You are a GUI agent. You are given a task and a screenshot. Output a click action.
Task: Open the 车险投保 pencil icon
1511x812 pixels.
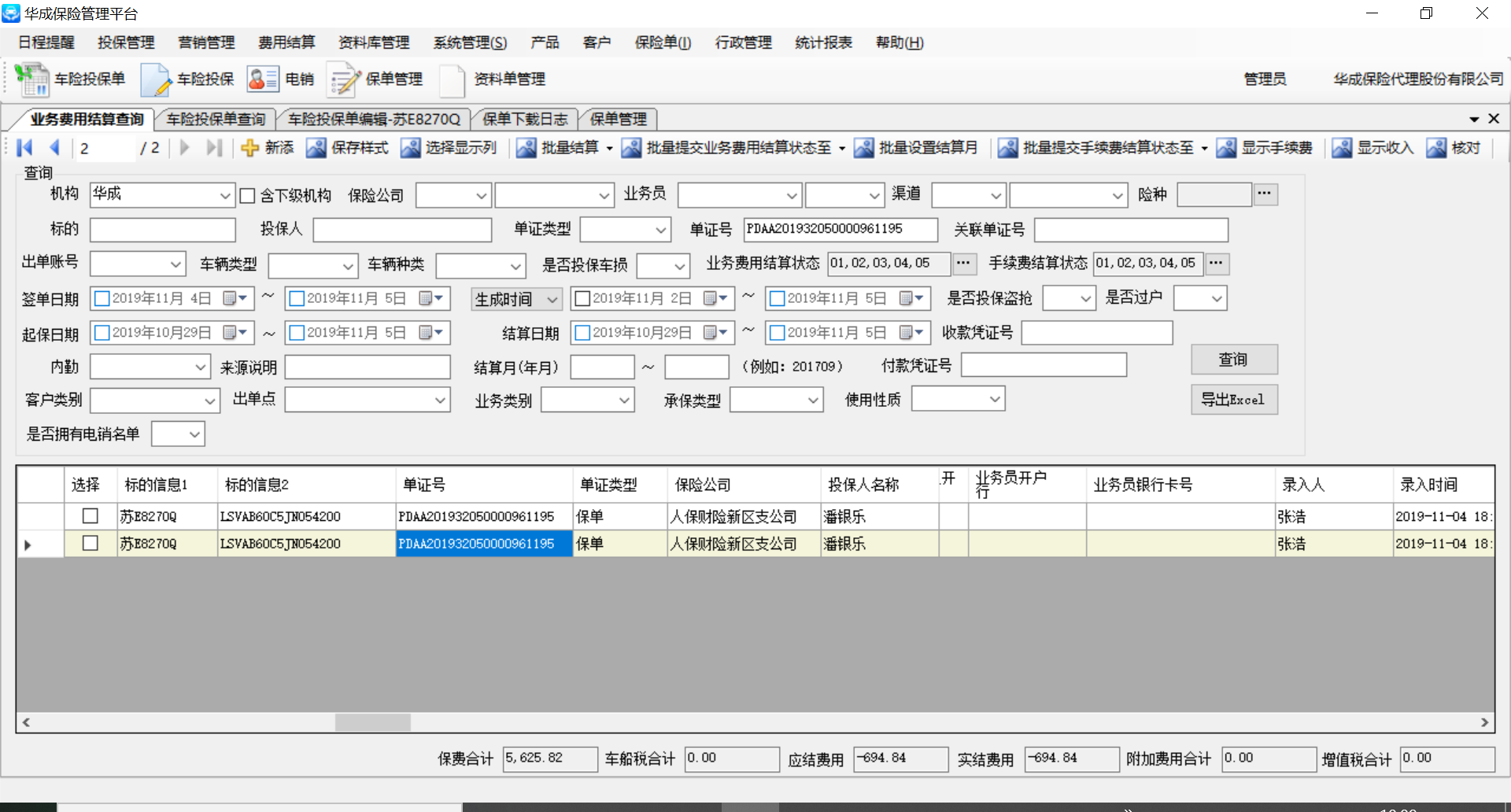click(x=156, y=79)
